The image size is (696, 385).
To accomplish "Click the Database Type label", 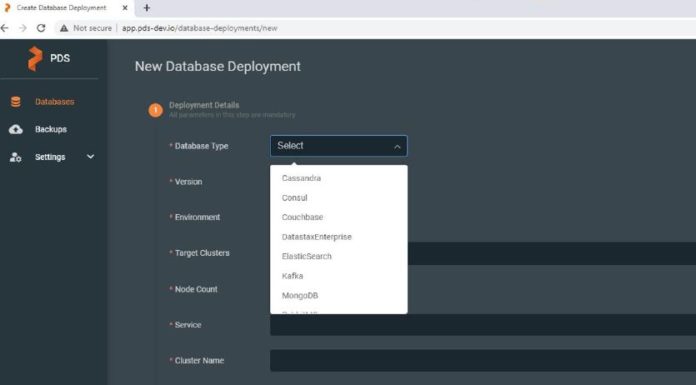I will click(x=201, y=146).
